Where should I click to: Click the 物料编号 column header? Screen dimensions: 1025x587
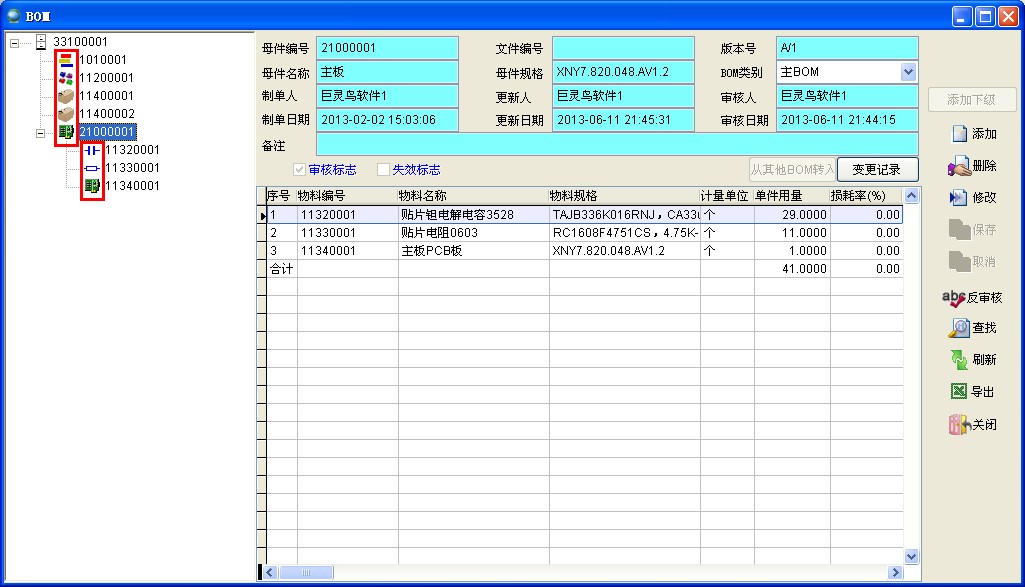tap(346, 196)
